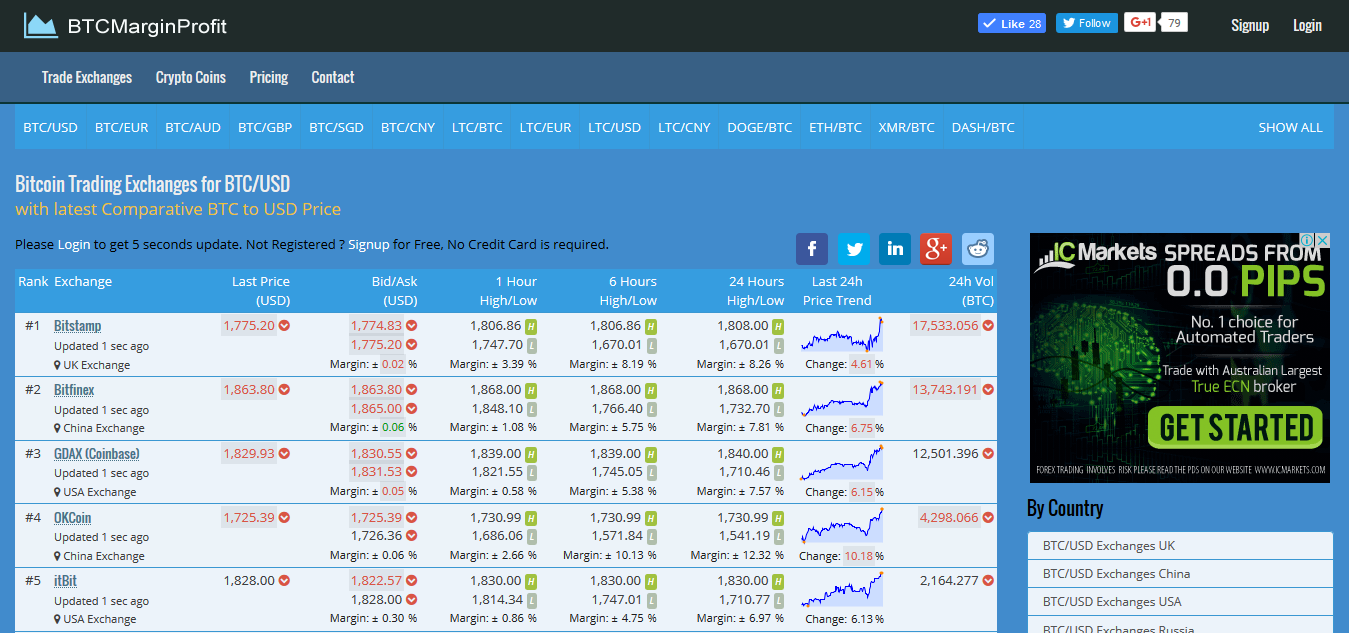
Task: Select ETH/BTC pair tab
Action: 835,127
